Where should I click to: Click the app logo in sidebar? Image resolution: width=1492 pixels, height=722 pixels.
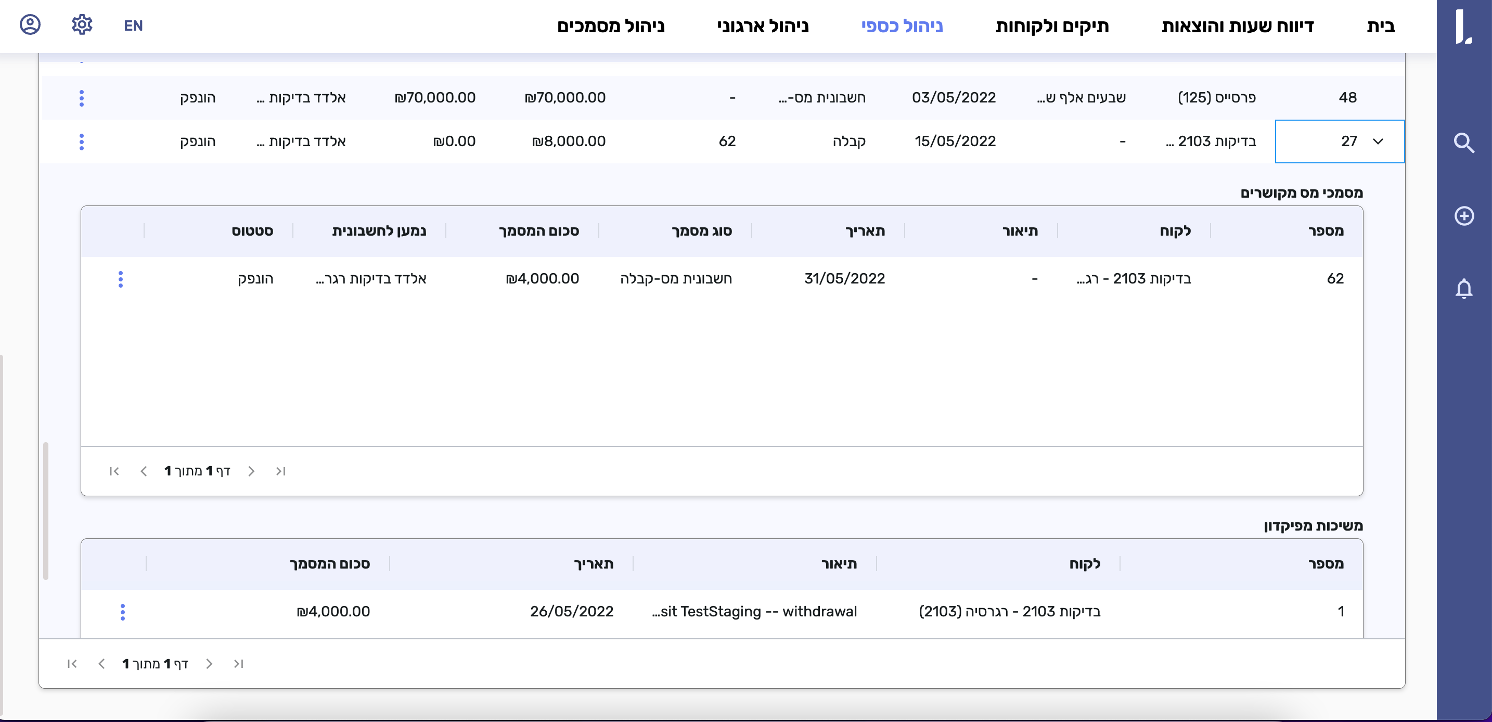[x=1464, y=27]
